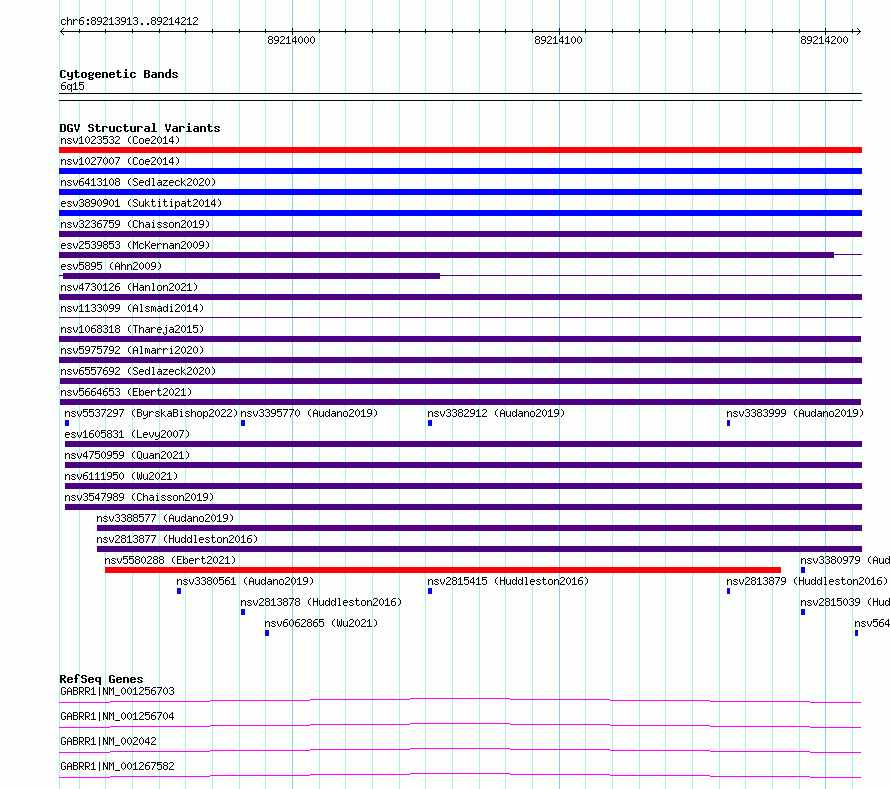Open variant nsv3395770 (Audano2019) label
The image size is (890, 789).
pyautogui.click(x=309, y=413)
